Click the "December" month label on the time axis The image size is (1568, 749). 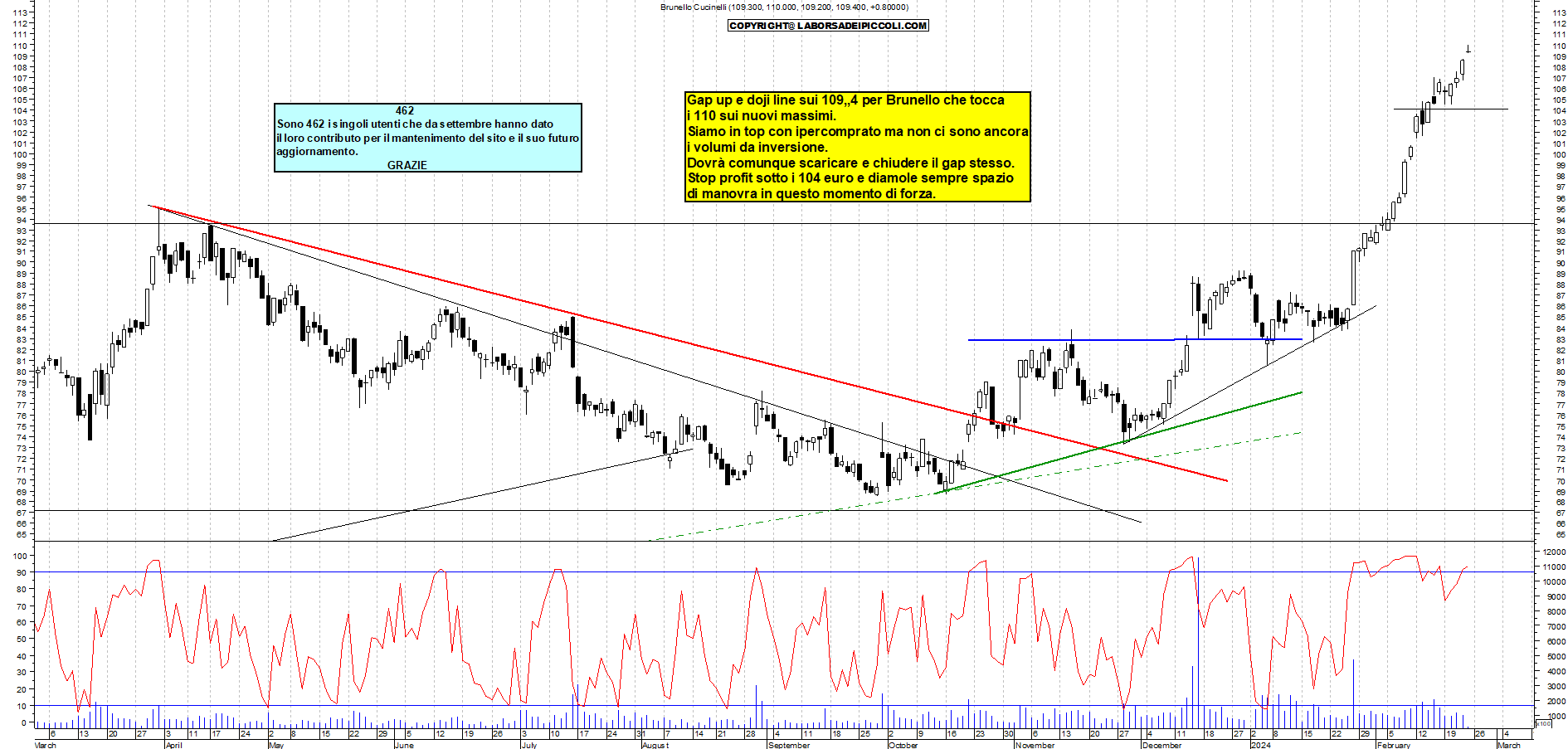[x=1161, y=745]
